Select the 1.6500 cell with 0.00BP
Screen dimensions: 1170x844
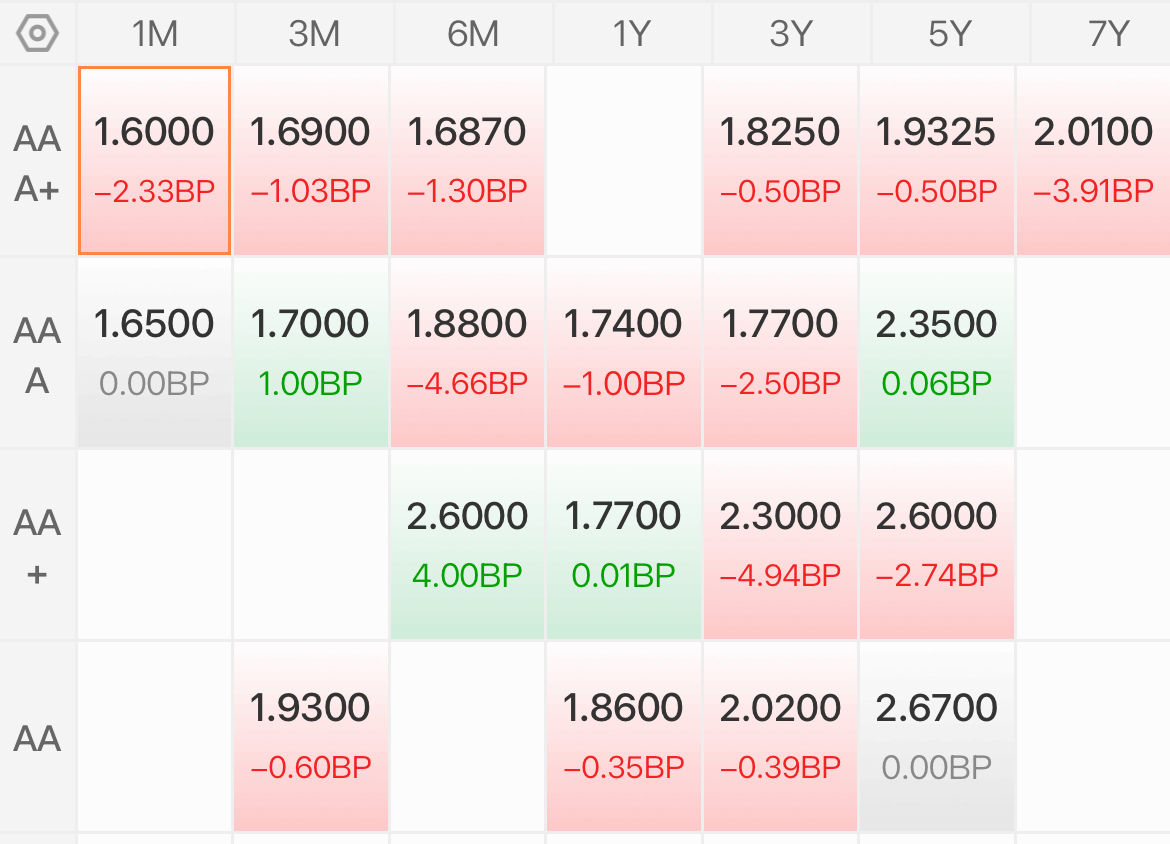pyautogui.click(x=154, y=353)
